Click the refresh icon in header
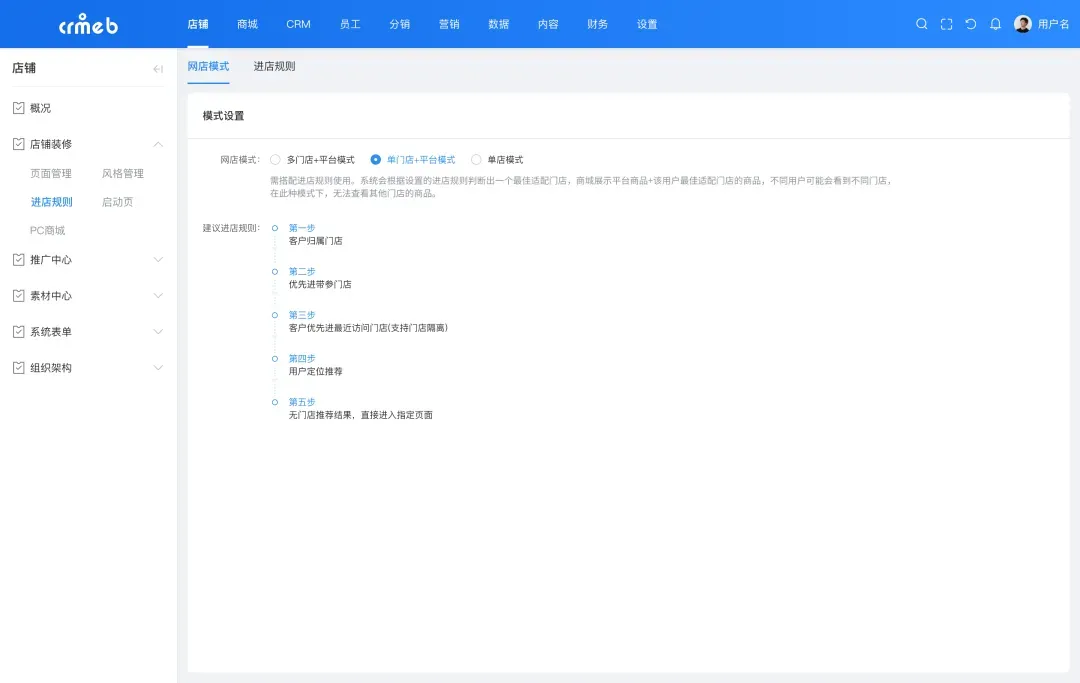 click(x=970, y=24)
